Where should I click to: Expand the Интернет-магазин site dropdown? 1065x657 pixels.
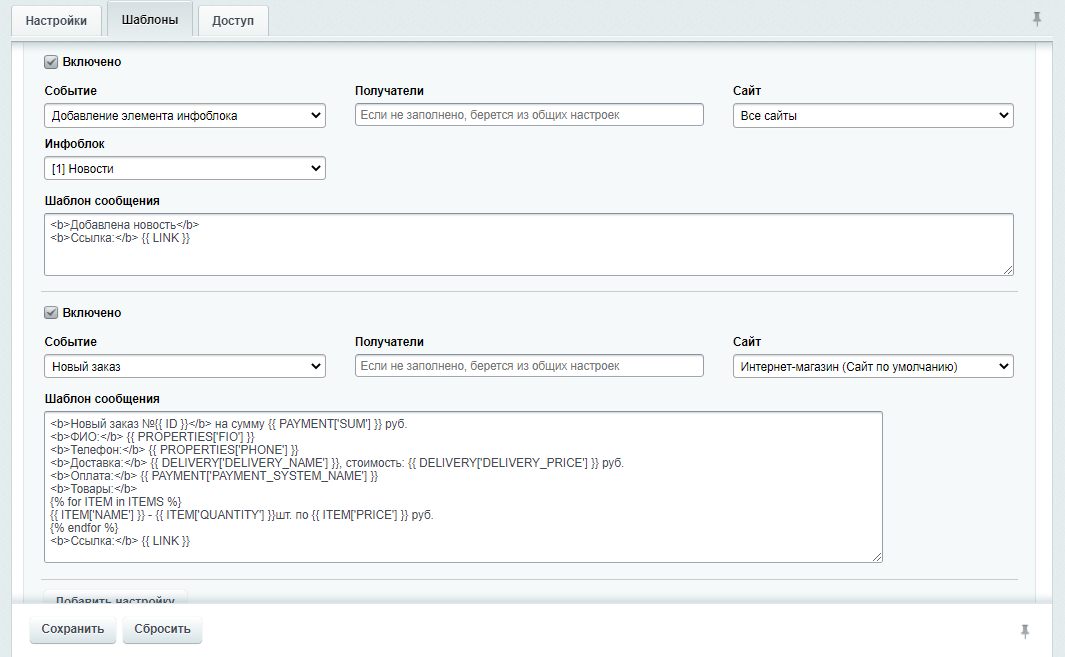point(873,367)
